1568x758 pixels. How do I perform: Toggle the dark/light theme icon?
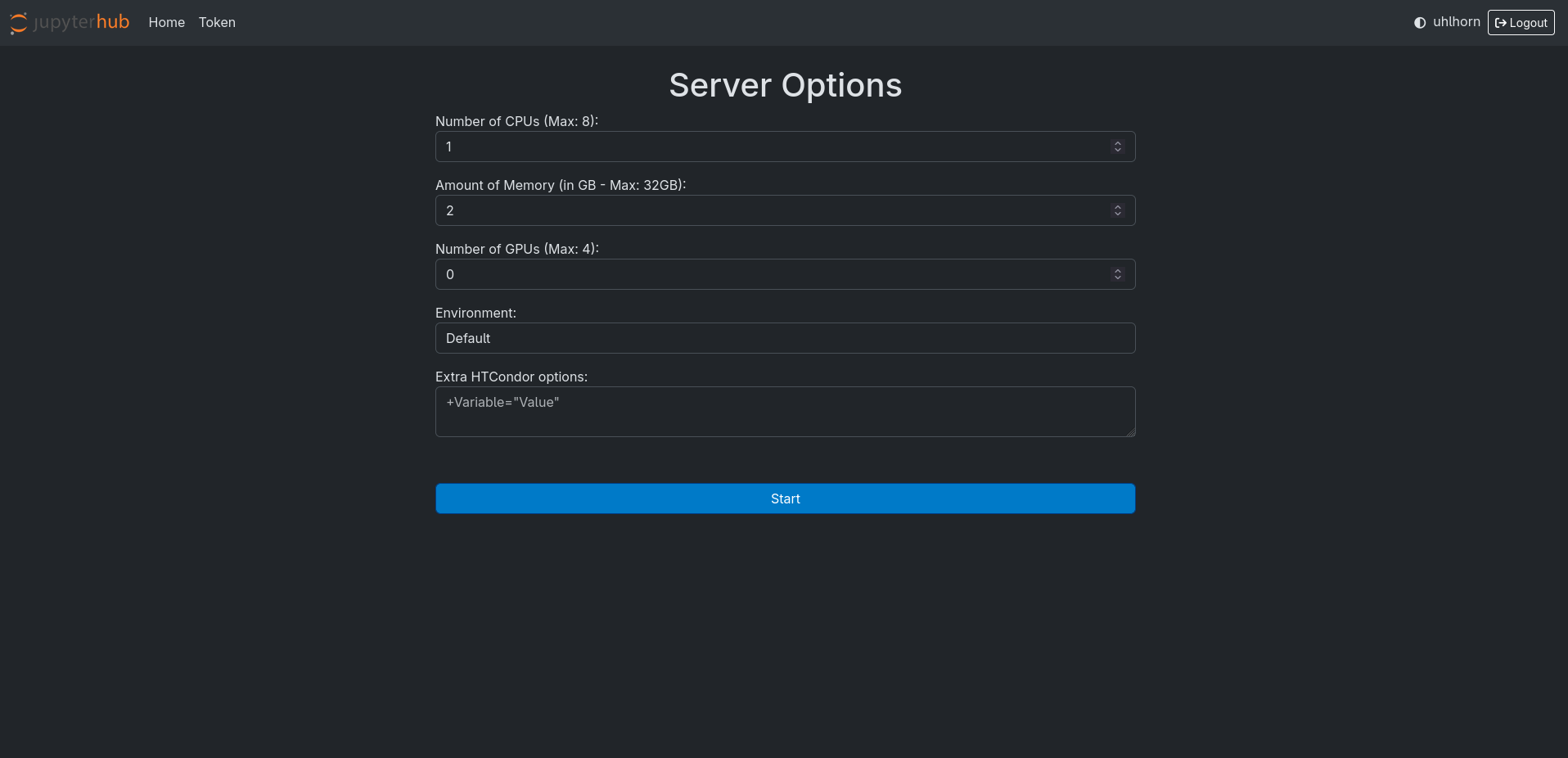pyautogui.click(x=1420, y=23)
